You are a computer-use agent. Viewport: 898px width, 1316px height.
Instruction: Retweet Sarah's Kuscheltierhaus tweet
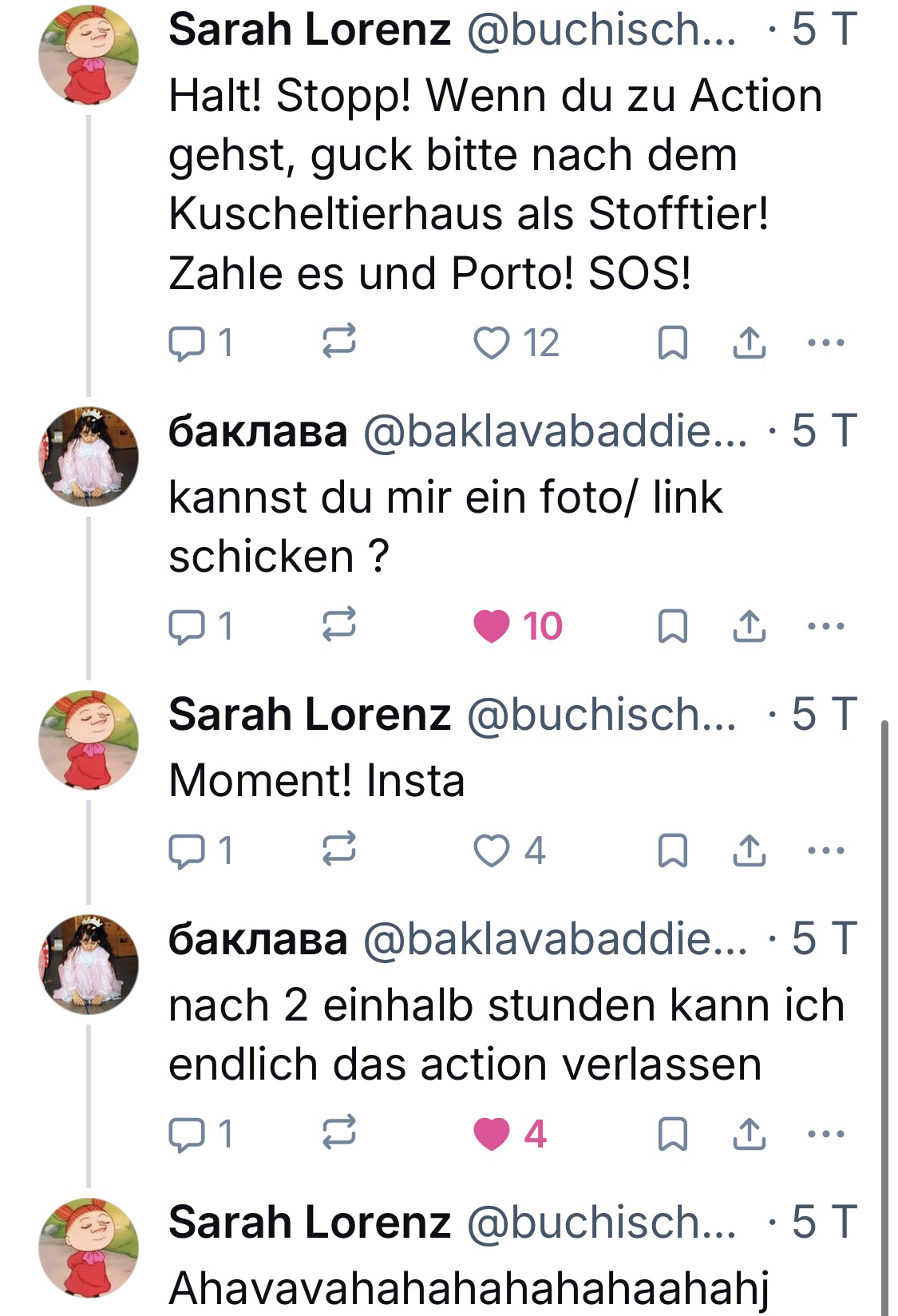338,343
